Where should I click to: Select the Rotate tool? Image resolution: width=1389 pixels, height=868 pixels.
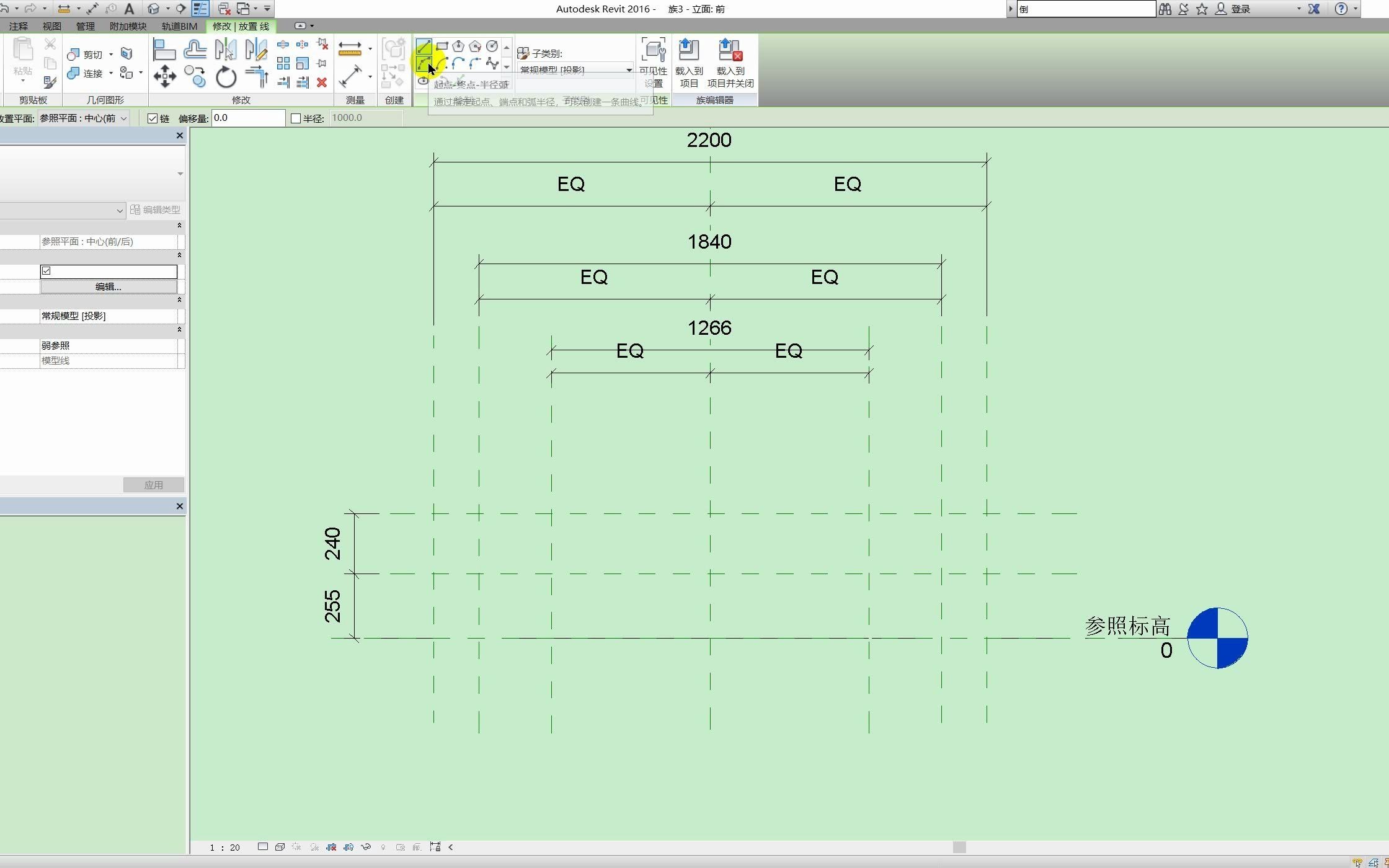[x=226, y=76]
